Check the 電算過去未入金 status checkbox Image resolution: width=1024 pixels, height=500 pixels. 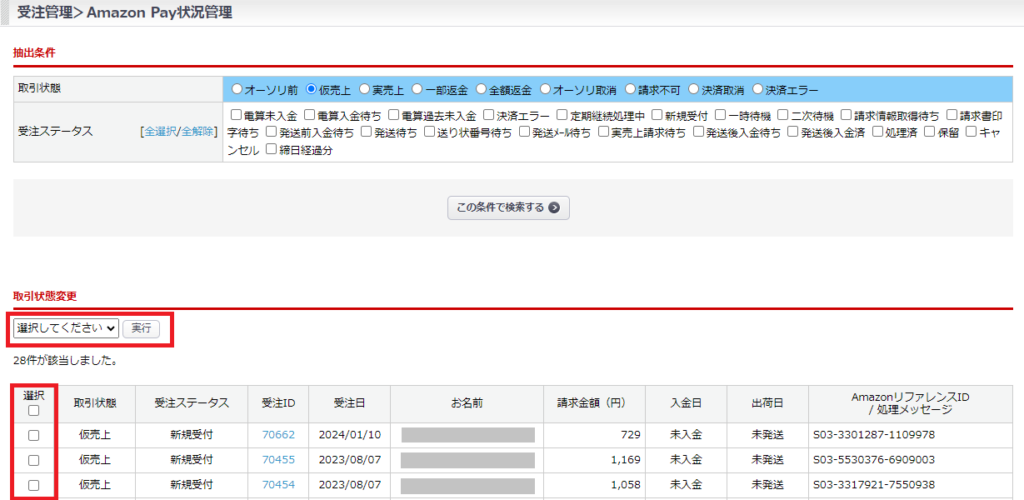pyautogui.click(x=393, y=116)
